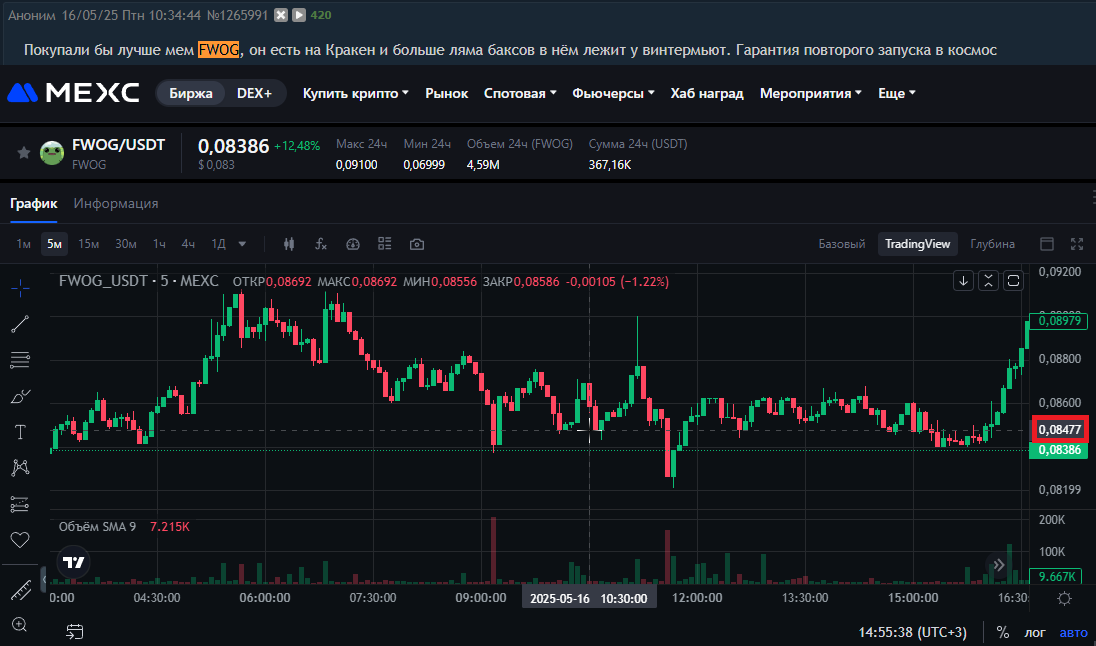Toggle percent scale on price axis
1096x646 pixels.
(x=1002, y=632)
